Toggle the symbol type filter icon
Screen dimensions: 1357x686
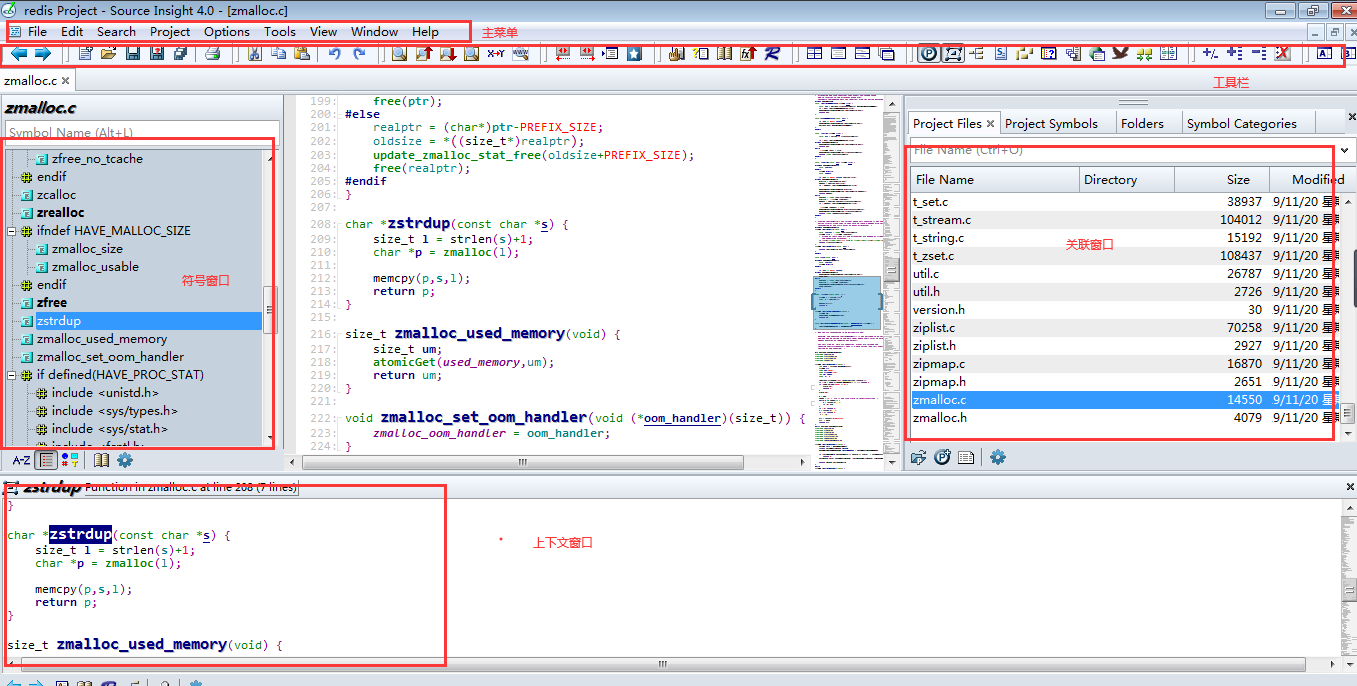[x=70, y=460]
